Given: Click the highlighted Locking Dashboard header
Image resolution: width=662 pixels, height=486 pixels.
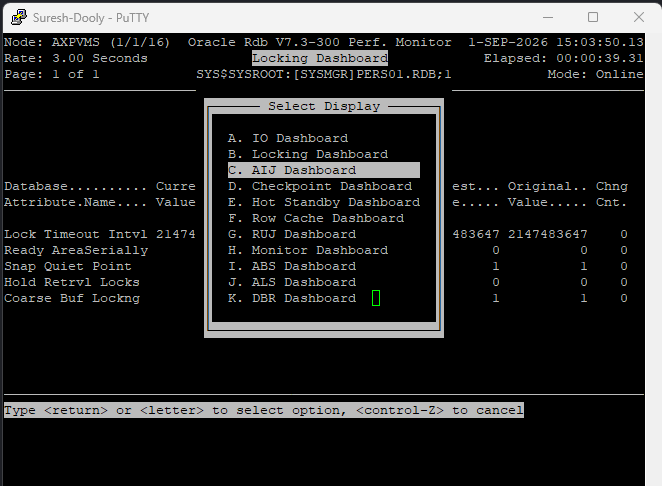Looking at the screenshot, I should (x=320, y=58).
